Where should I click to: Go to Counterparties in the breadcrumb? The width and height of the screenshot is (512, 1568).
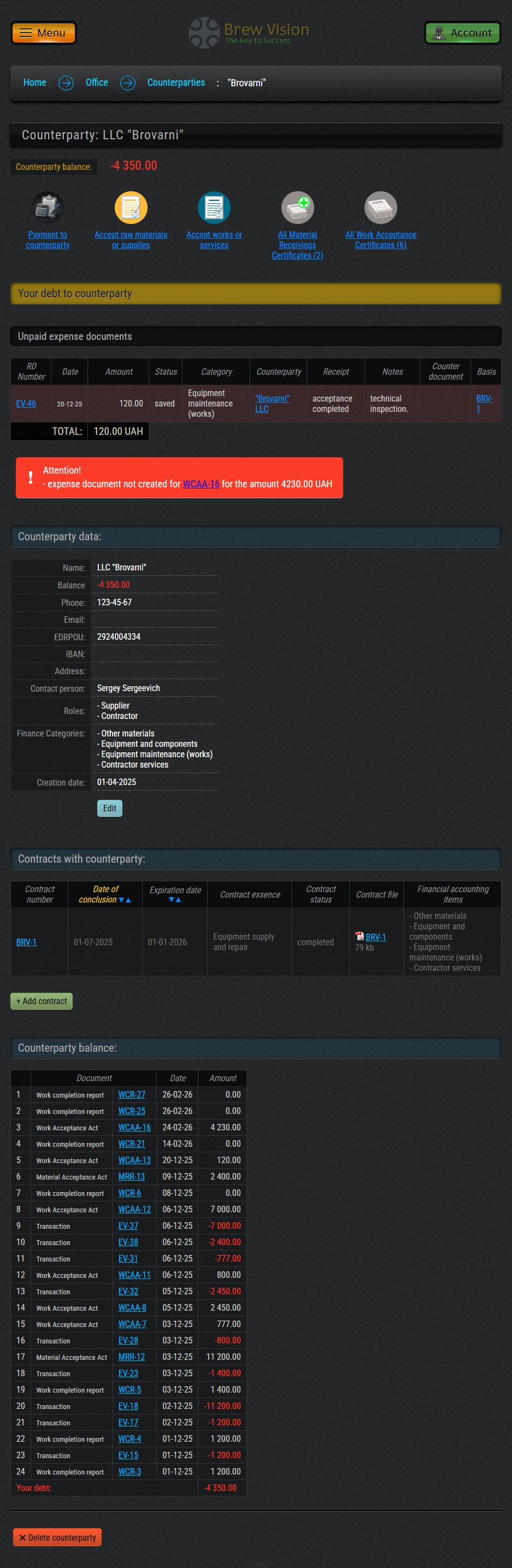click(176, 83)
